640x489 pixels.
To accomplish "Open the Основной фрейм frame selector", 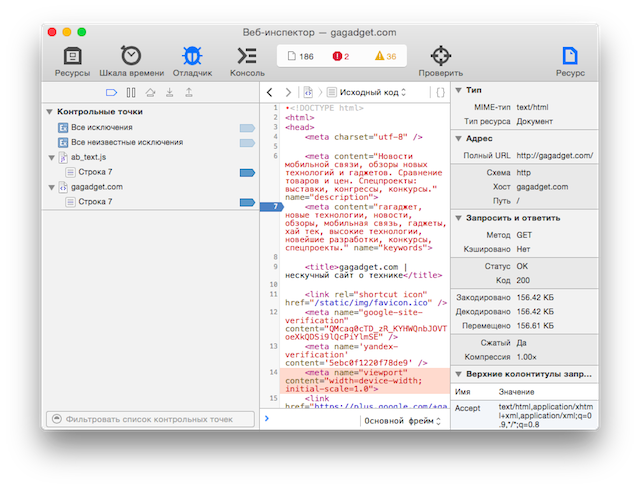I will [402, 421].
